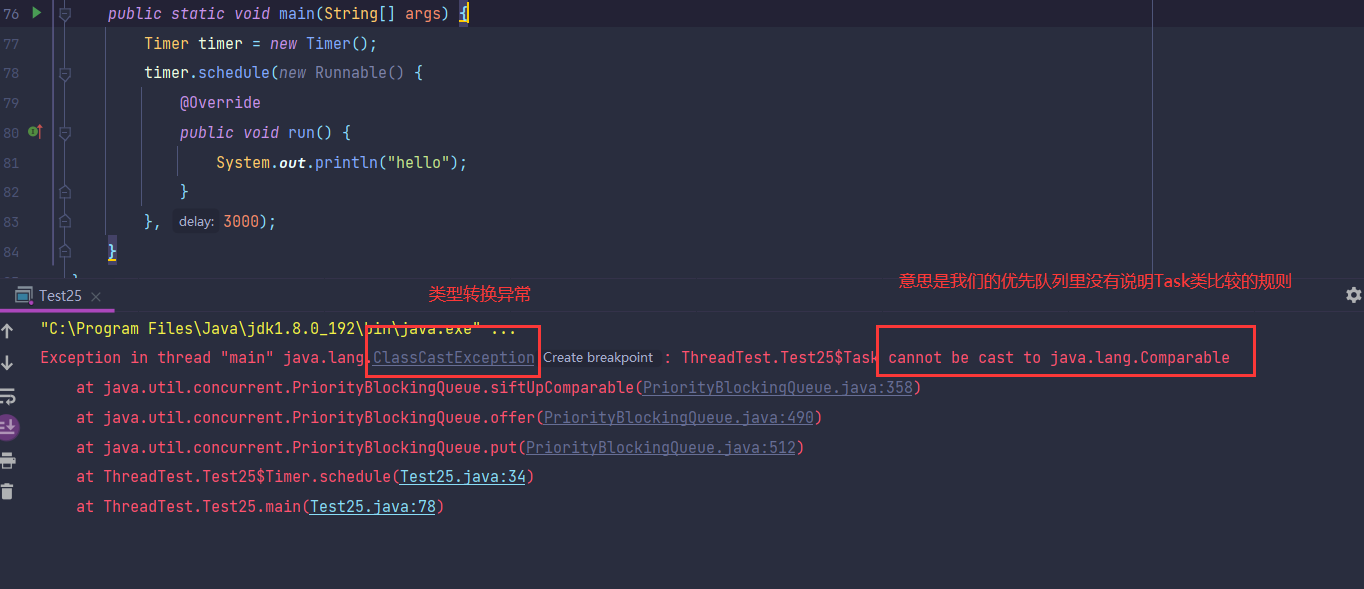
Task: Toggle Soft-Wrap in the run console
Action: [x=8, y=395]
